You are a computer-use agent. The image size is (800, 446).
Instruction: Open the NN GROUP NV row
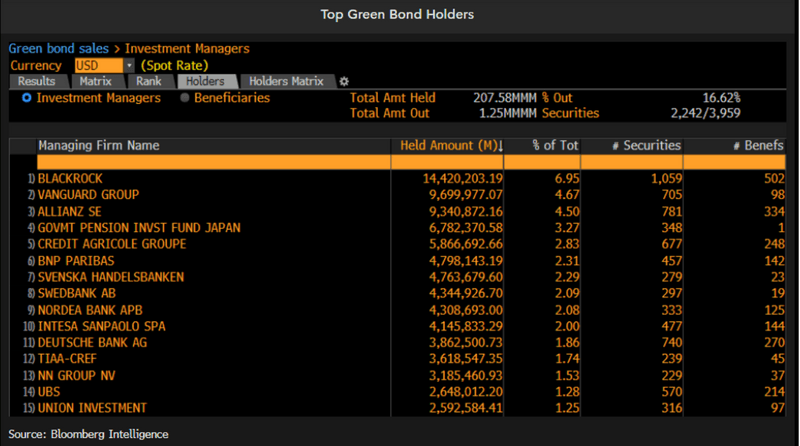click(x=397, y=376)
